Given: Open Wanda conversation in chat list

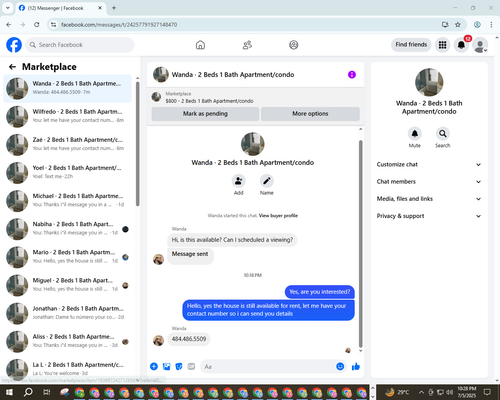Looking at the screenshot, I should [67, 88].
